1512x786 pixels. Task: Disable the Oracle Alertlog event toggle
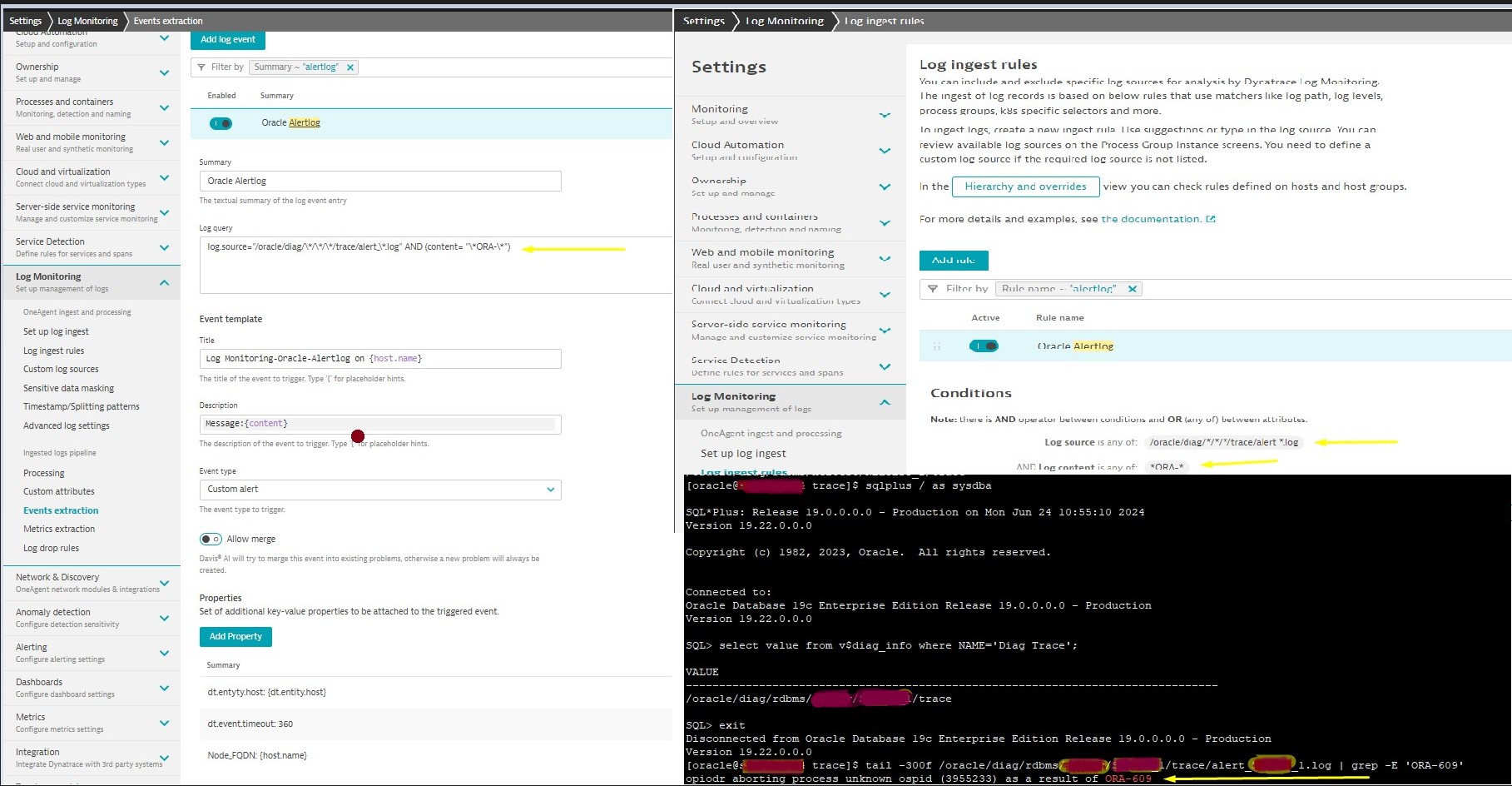coord(221,123)
